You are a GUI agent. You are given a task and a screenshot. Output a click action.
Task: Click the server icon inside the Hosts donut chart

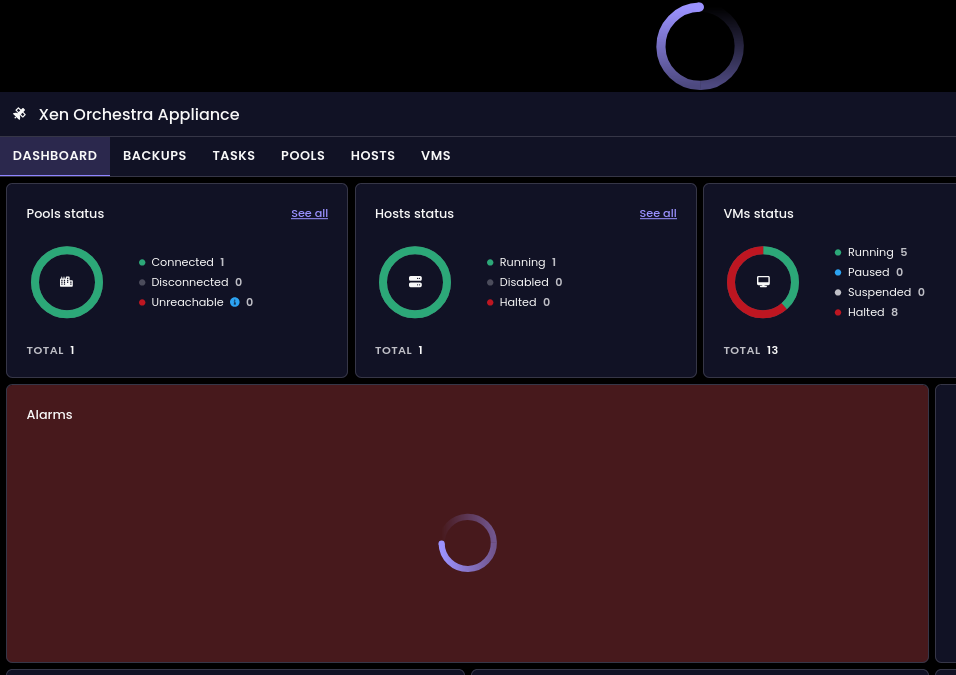pyautogui.click(x=415, y=282)
